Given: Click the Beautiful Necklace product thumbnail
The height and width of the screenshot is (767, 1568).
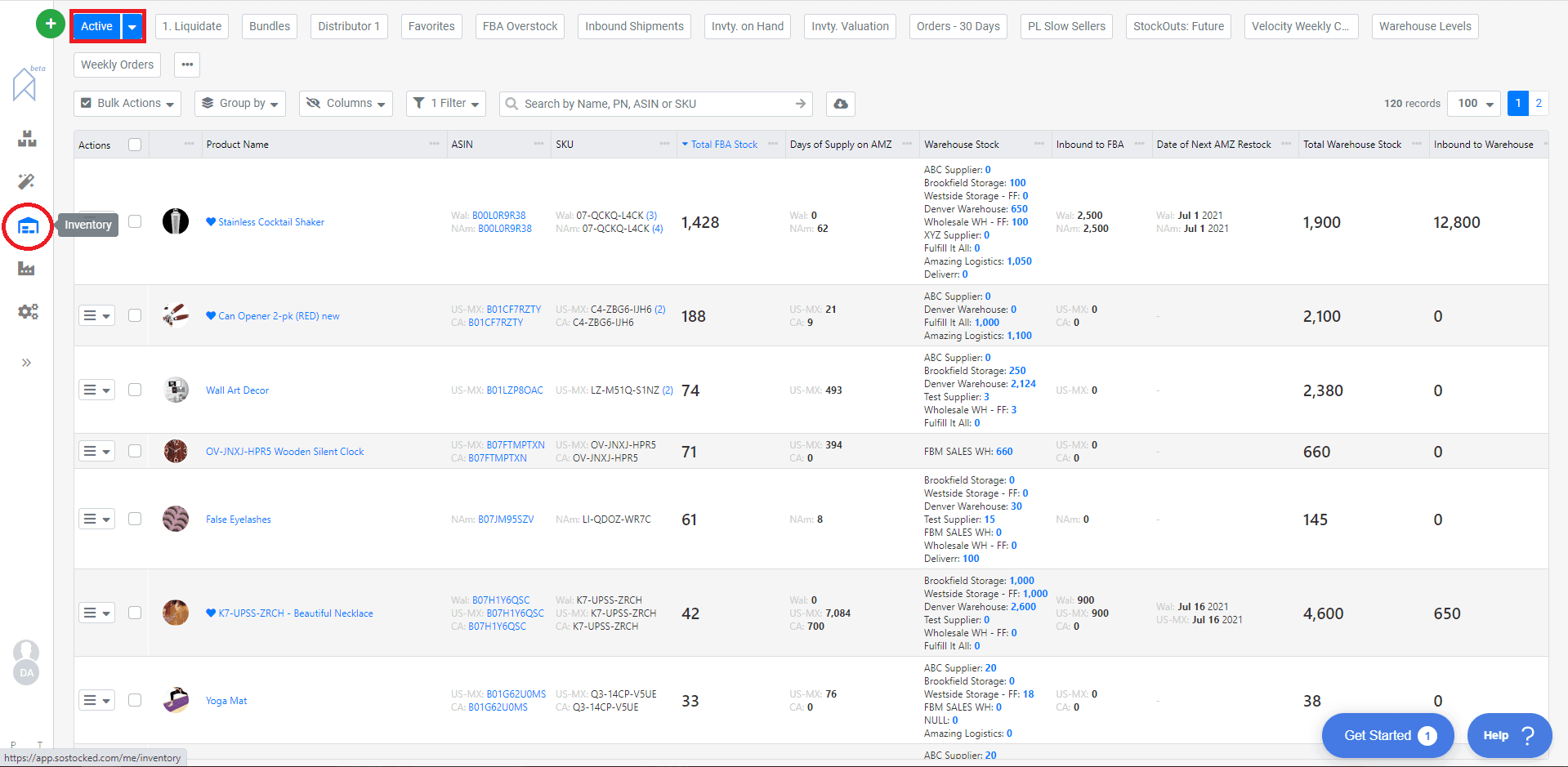Looking at the screenshot, I should (176, 613).
